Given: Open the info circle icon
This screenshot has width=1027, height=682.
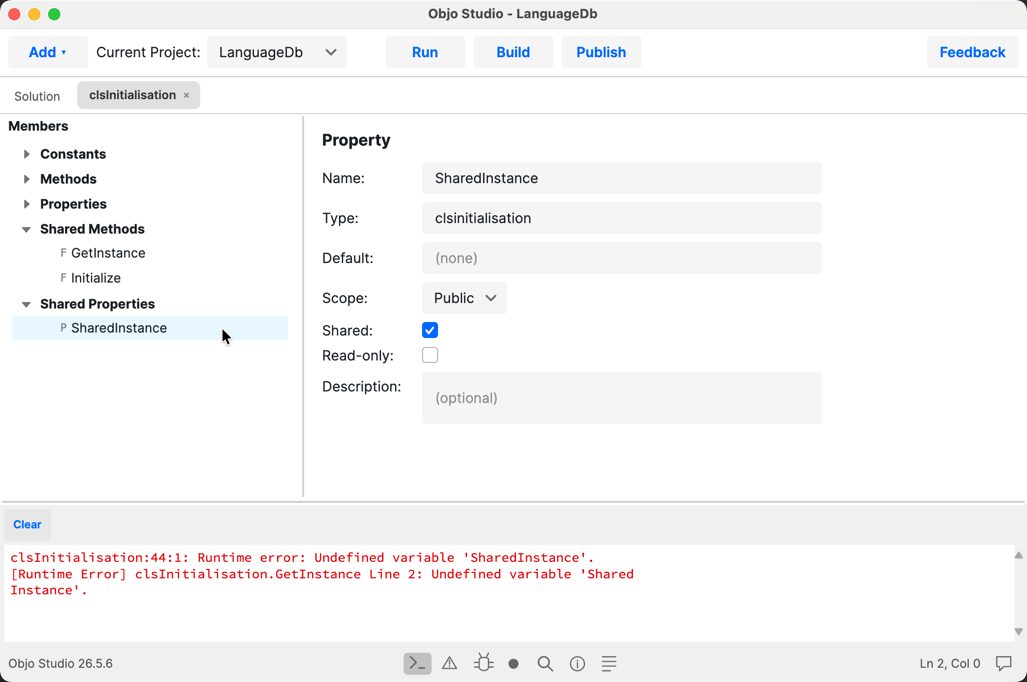Looking at the screenshot, I should (x=577, y=664).
